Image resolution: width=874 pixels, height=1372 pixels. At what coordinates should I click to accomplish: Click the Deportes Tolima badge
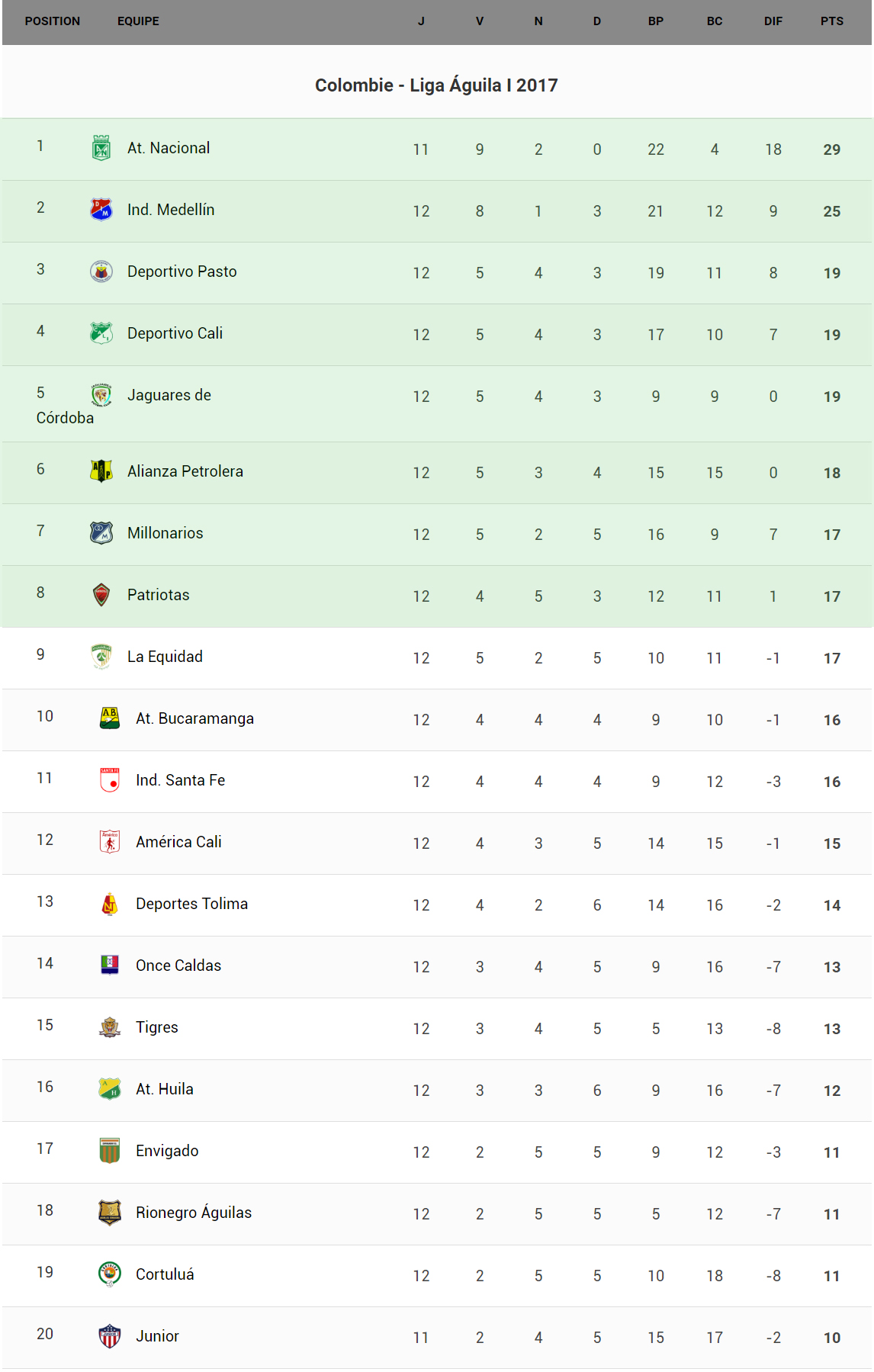110,904
